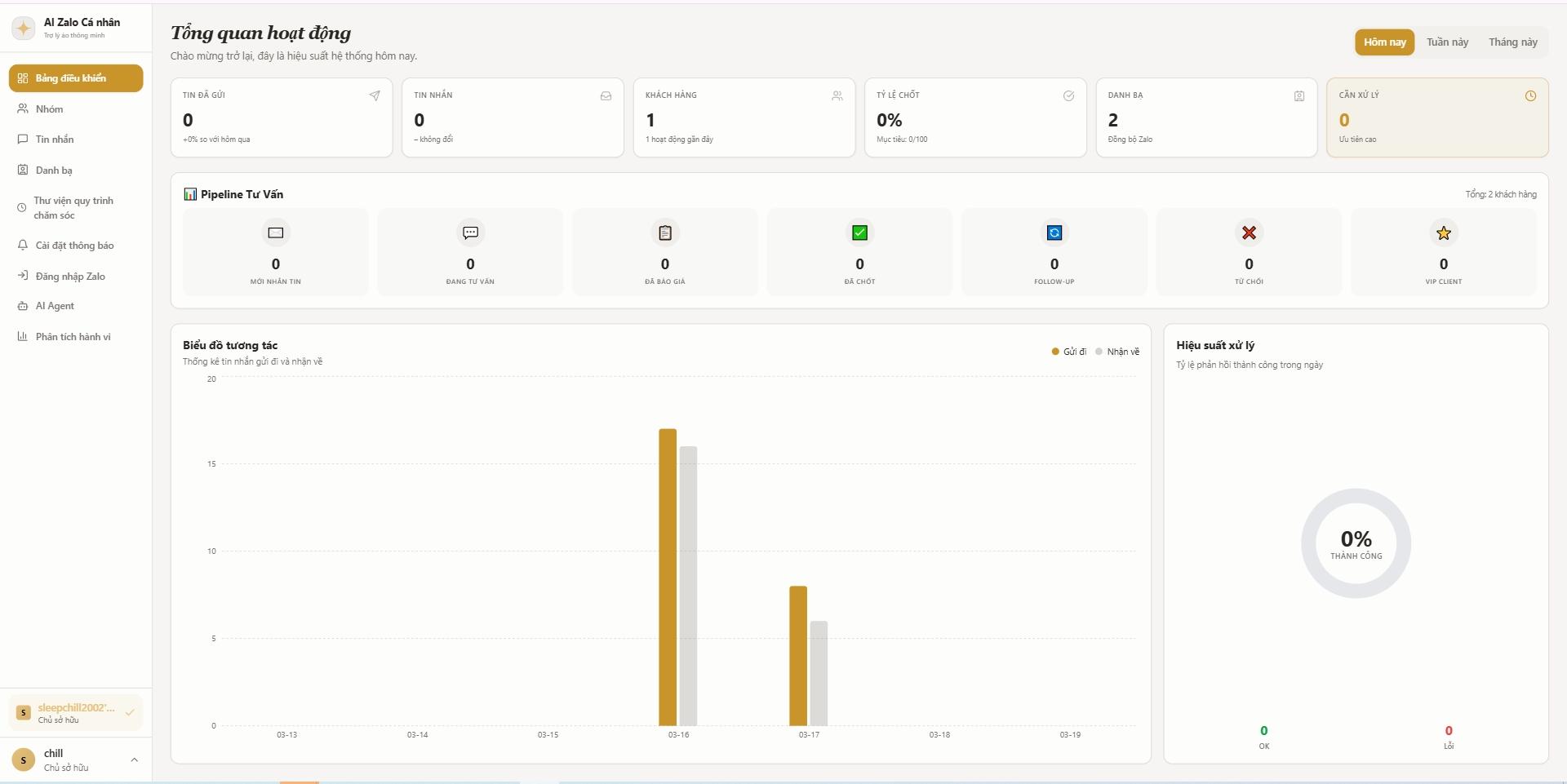Click the send icon on 'Tin đã gửi' card

pyautogui.click(x=374, y=95)
